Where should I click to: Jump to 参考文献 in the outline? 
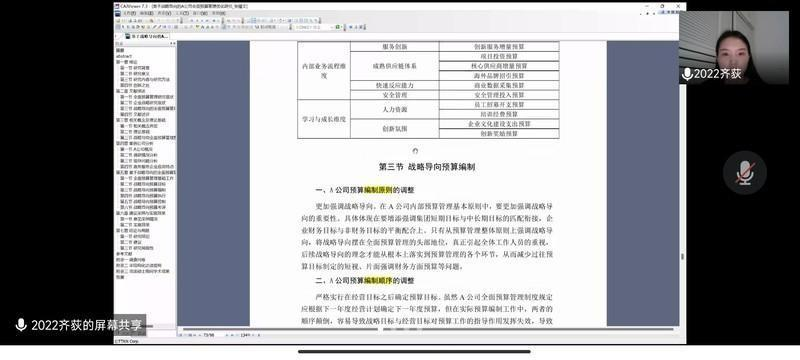123,253
